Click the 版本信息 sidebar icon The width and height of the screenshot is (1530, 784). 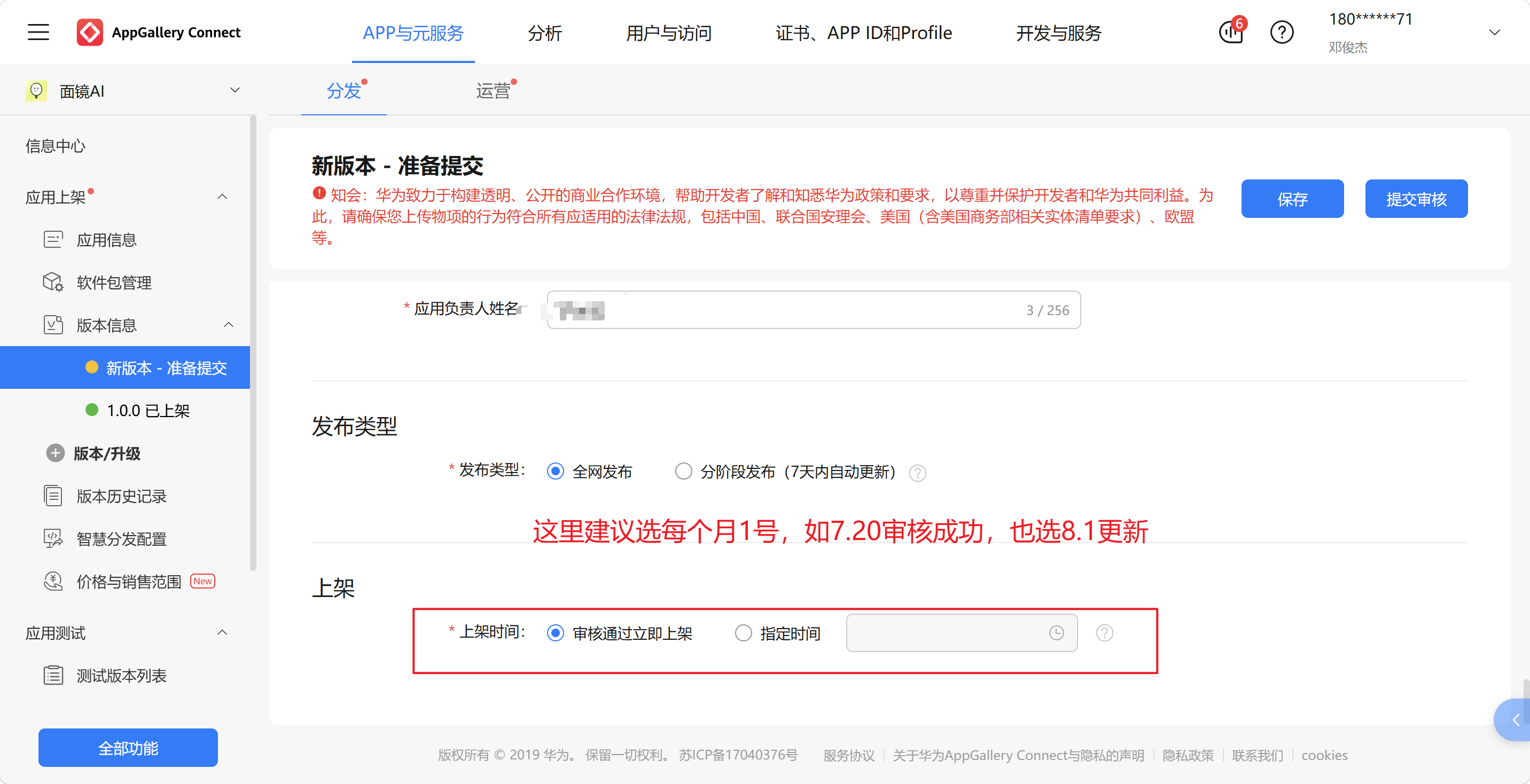[53, 325]
